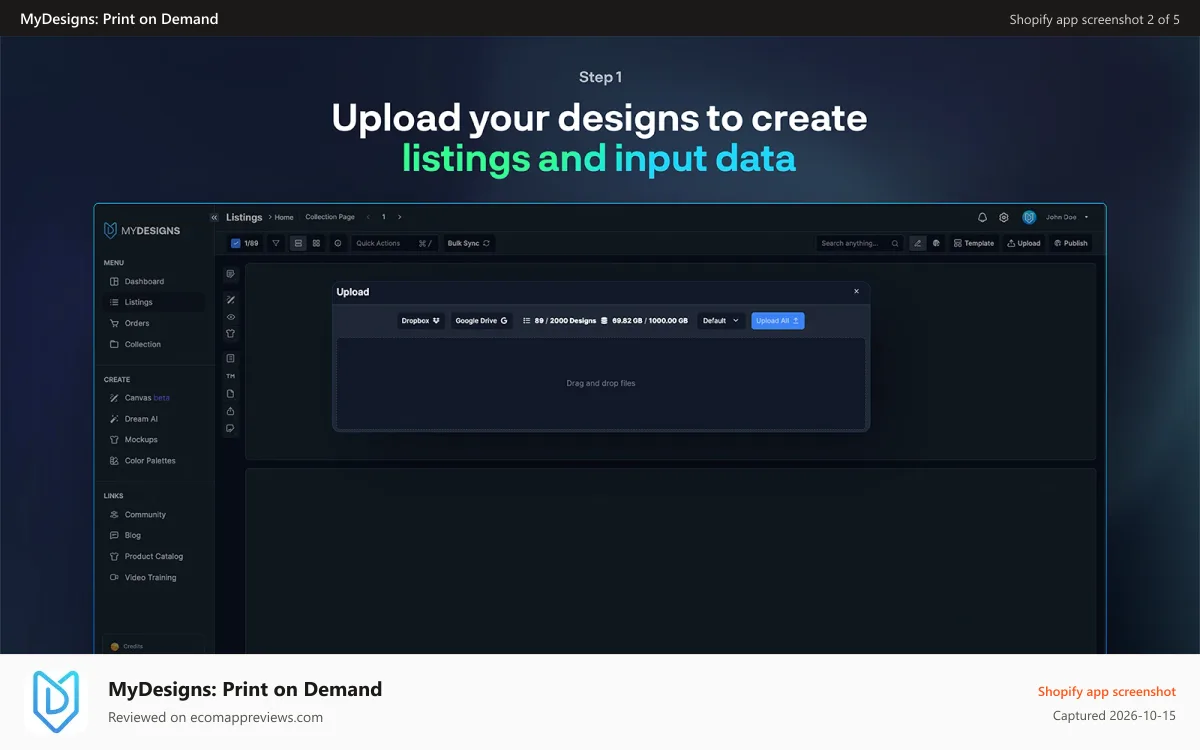The image size is (1200, 750).
Task: Import from Google Drive
Action: click(x=481, y=321)
